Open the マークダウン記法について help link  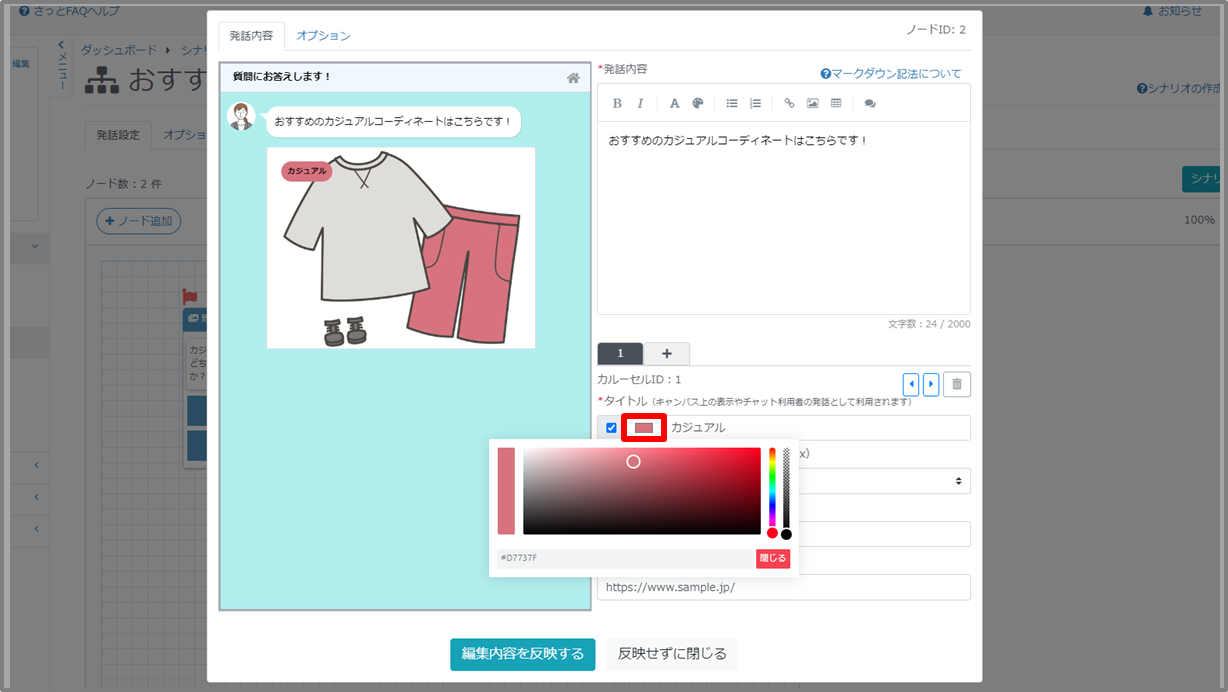(890, 74)
